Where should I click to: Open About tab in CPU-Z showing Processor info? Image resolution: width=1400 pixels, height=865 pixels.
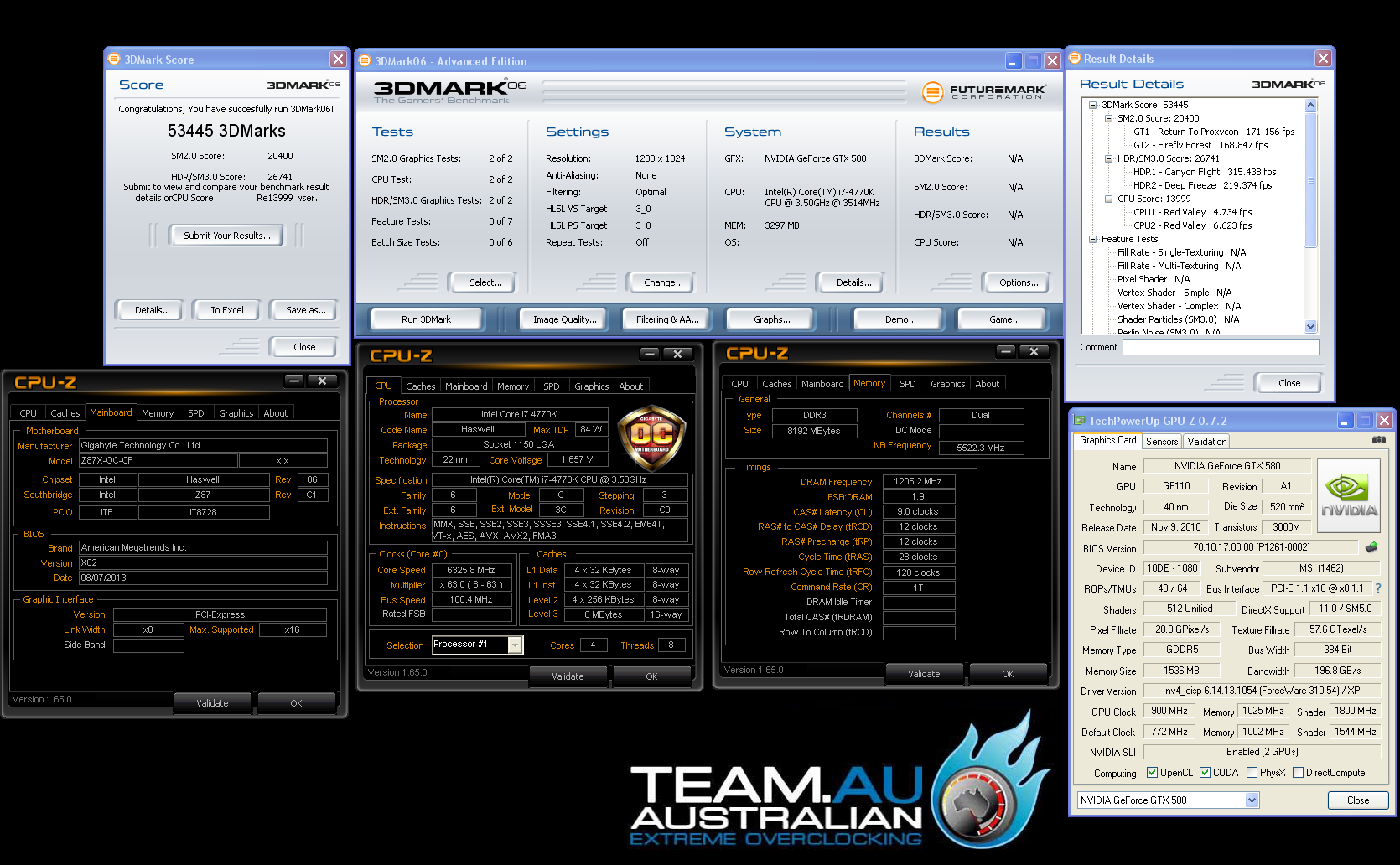630,386
